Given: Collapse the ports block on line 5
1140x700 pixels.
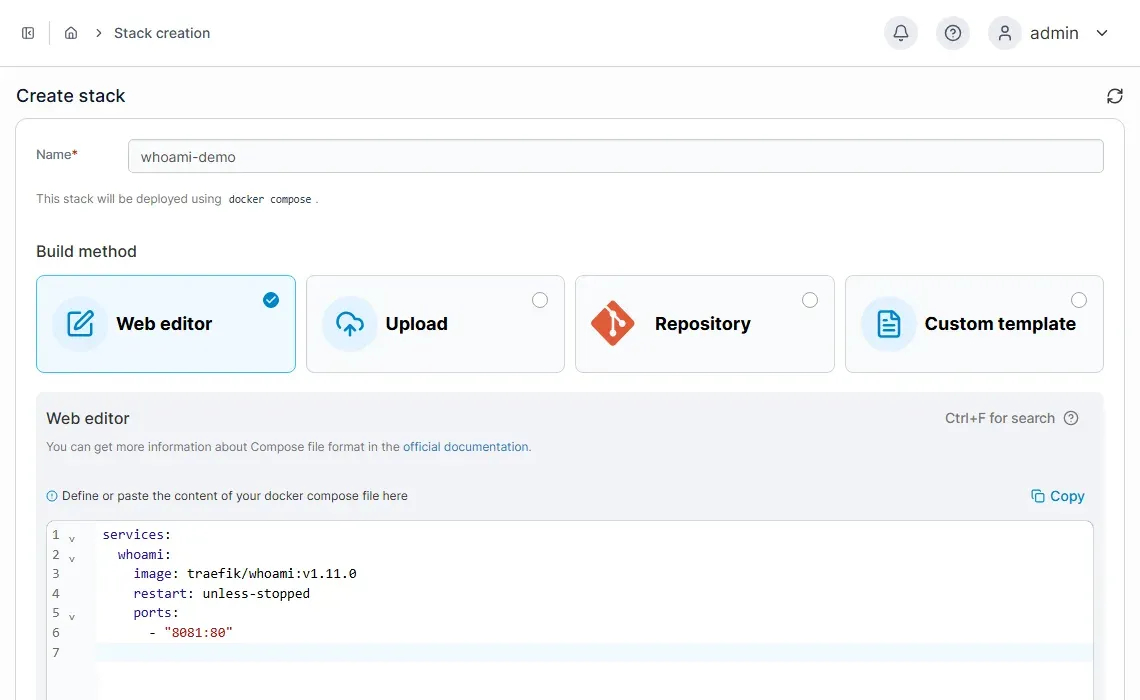Looking at the screenshot, I should pyautogui.click(x=71, y=617).
